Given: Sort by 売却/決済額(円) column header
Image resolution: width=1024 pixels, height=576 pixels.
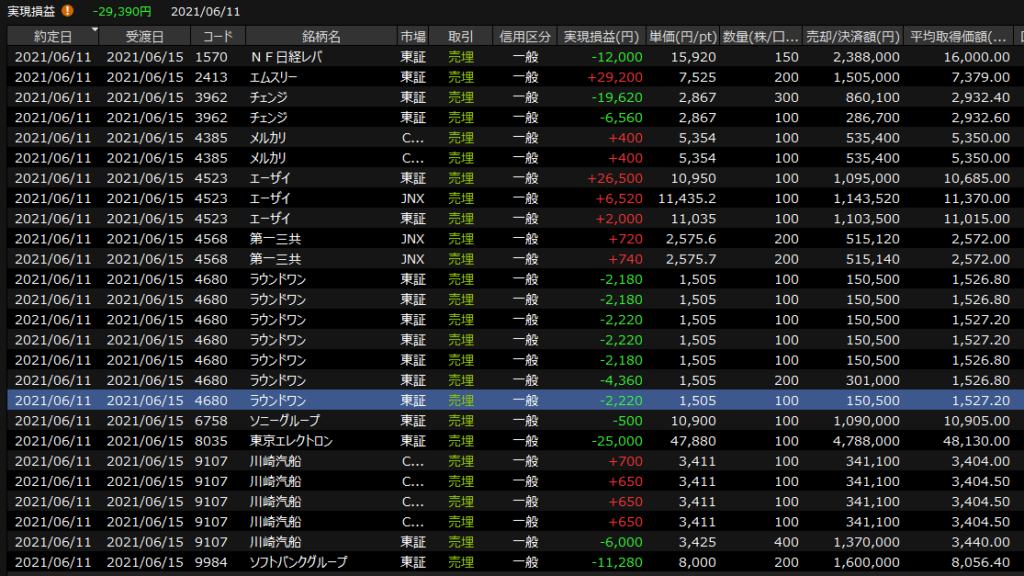Looking at the screenshot, I should coord(855,36).
